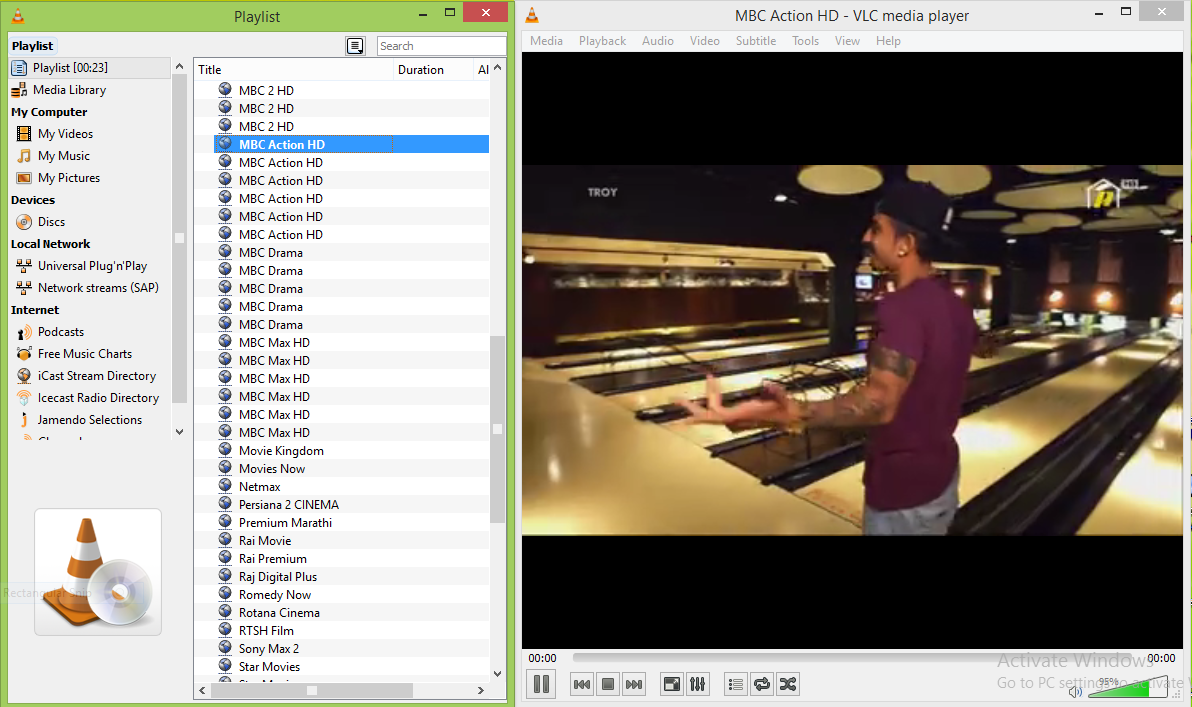Viewport: 1192px width, 707px height.
Task: Click the playlist Search field
Action: [441, 46]
